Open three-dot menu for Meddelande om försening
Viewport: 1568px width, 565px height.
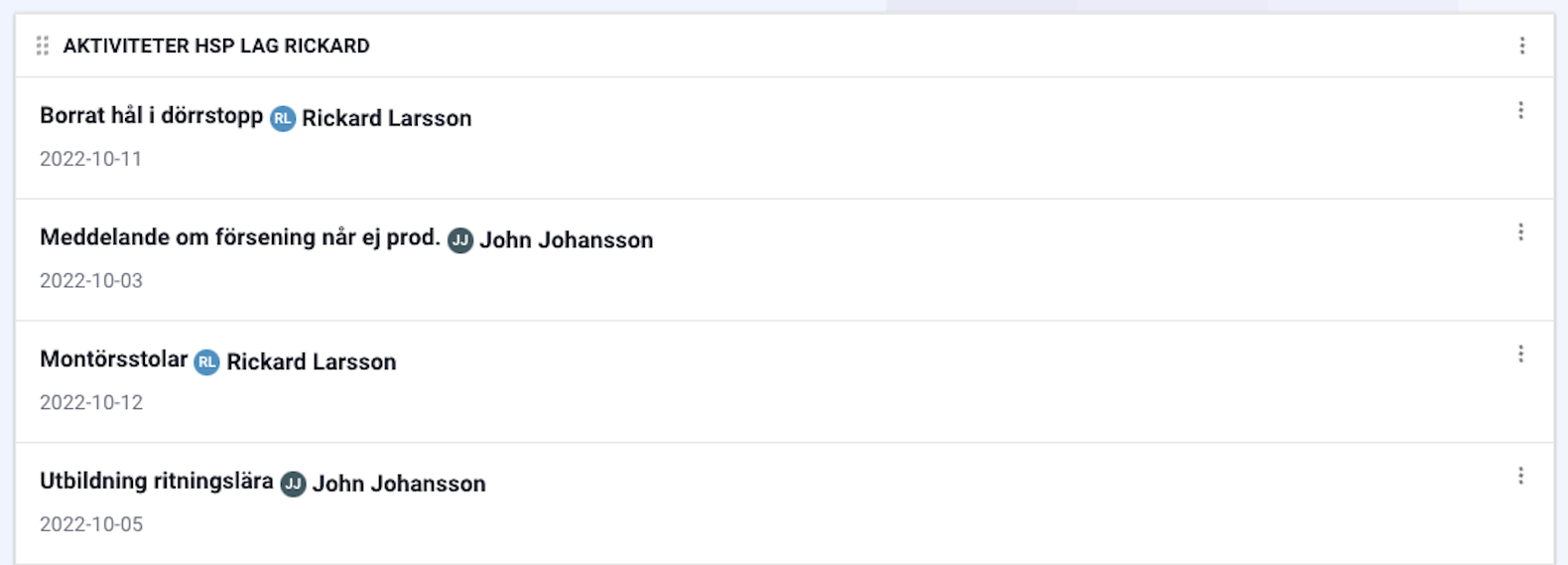1520,232
